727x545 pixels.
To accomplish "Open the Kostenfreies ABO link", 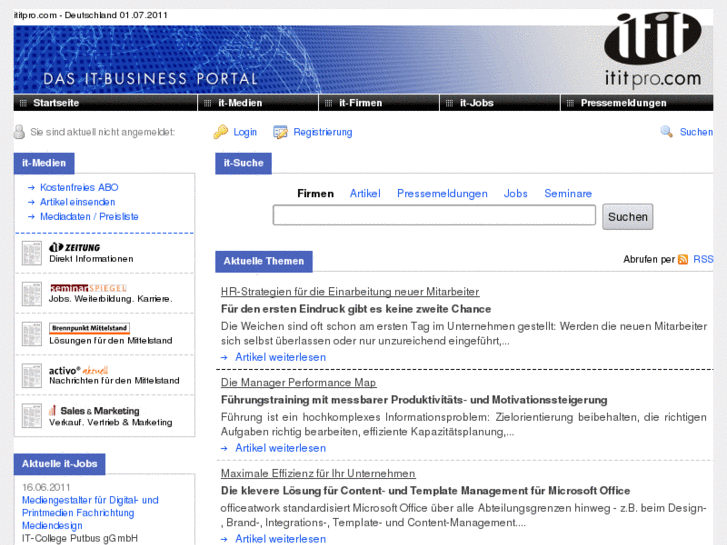I will [79, 187].
